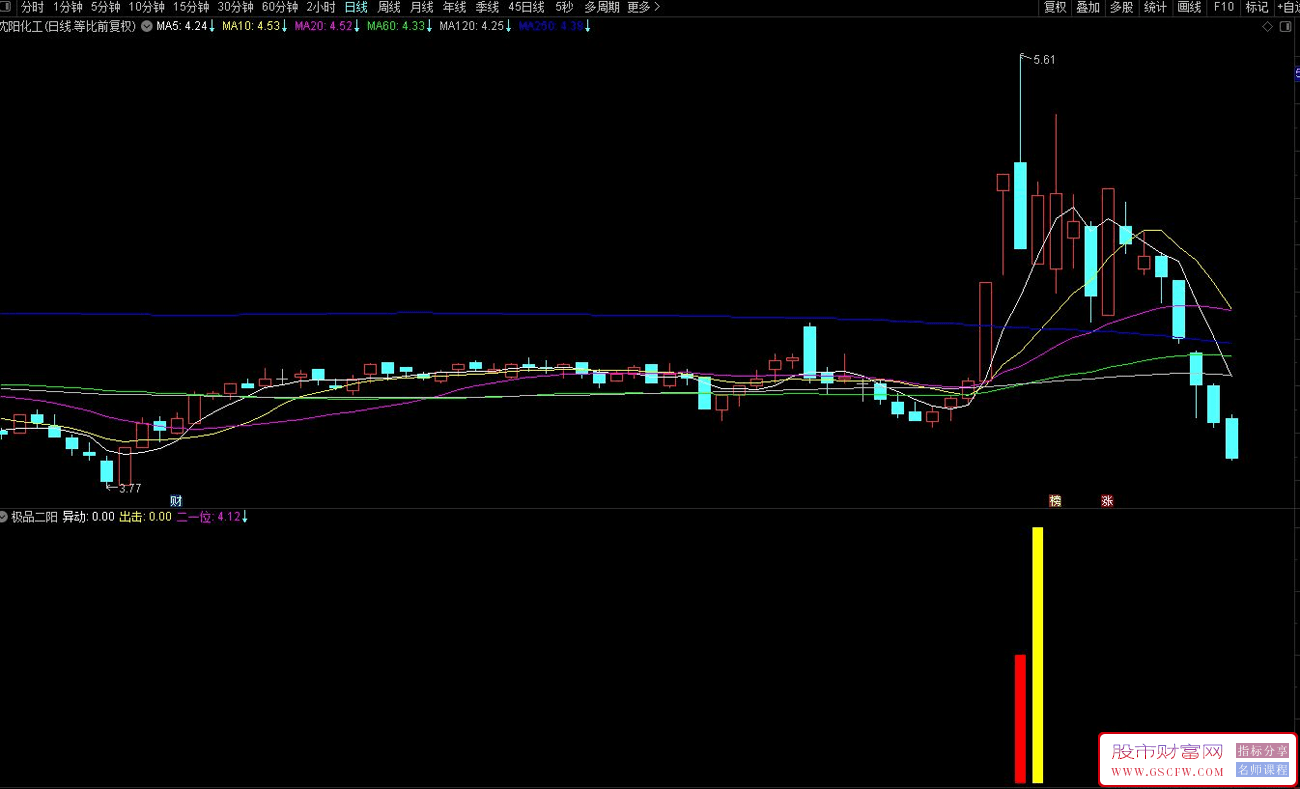This screenshot has height=789, width=1300.
Task: Expand the 更多 periods menu
Action: (643, 7)
